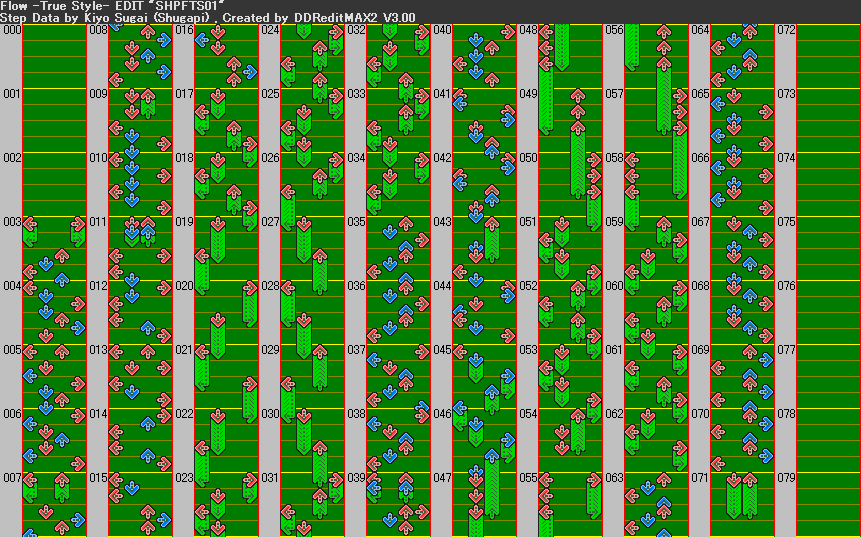Click the right freeze arrow starting measure 003
Screen dimensions: 861x537
78,231
